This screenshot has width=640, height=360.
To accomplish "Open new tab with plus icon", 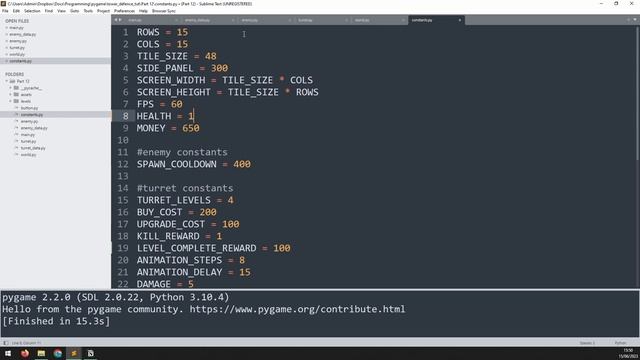I will (628, 20).
